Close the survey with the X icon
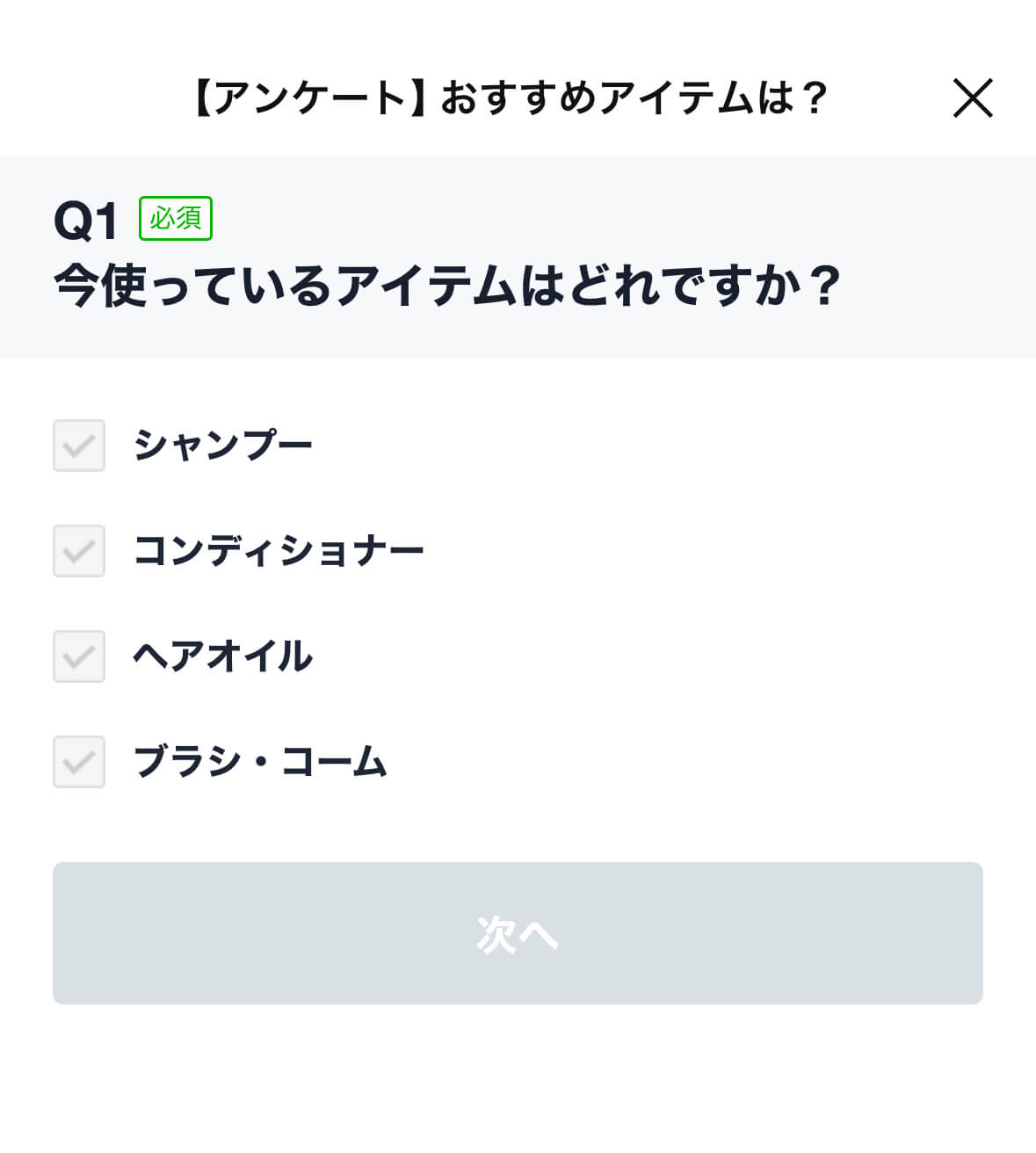The image size is (1036, 1153). 973,98
